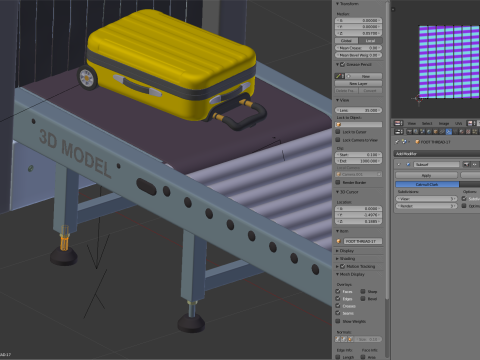
Task: Collapse the Subsurf modifier panel arrow
Action: (x=399, y=164)
